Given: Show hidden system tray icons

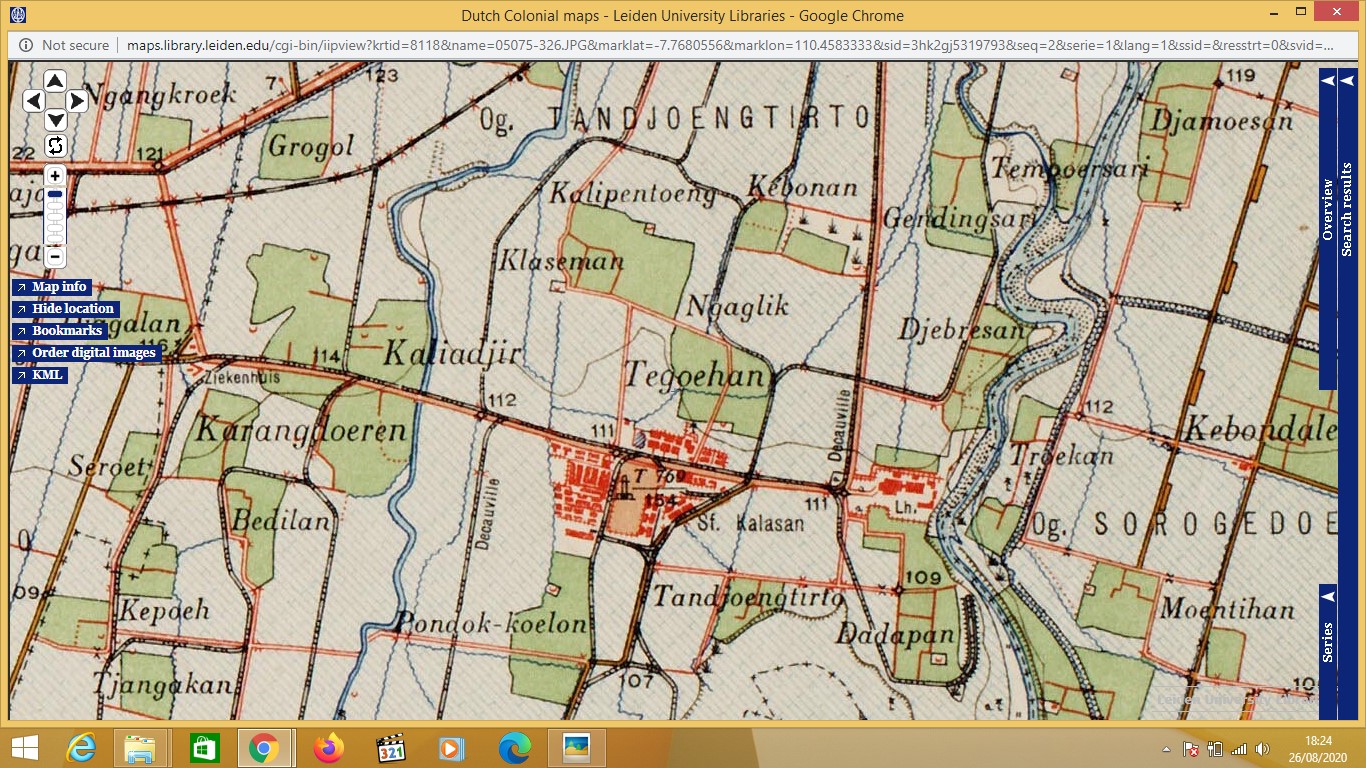Looking at the screenshot, I should tap(1167, 749).
